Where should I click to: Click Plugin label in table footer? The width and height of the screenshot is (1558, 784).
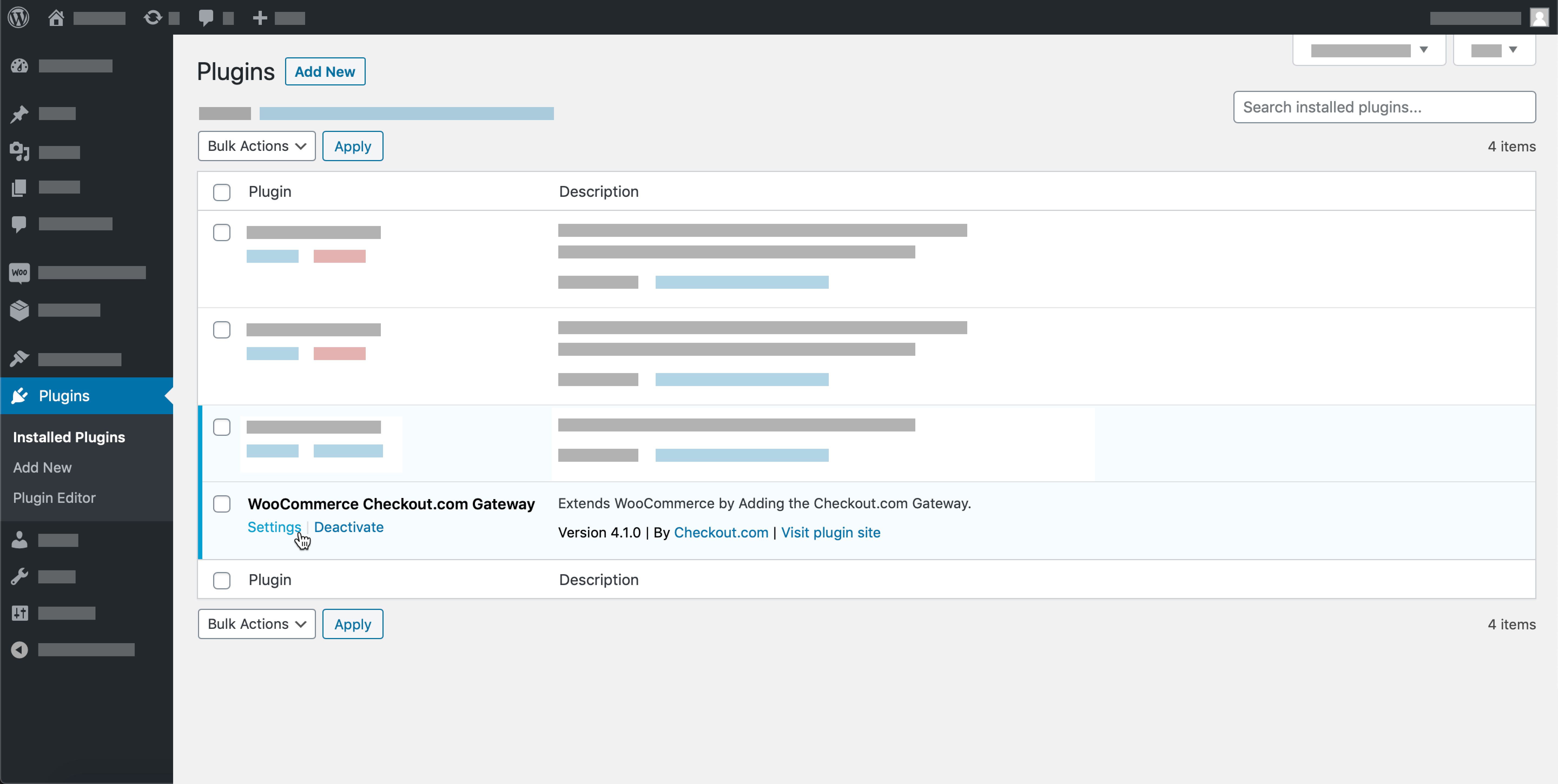[x=270, y=580]
